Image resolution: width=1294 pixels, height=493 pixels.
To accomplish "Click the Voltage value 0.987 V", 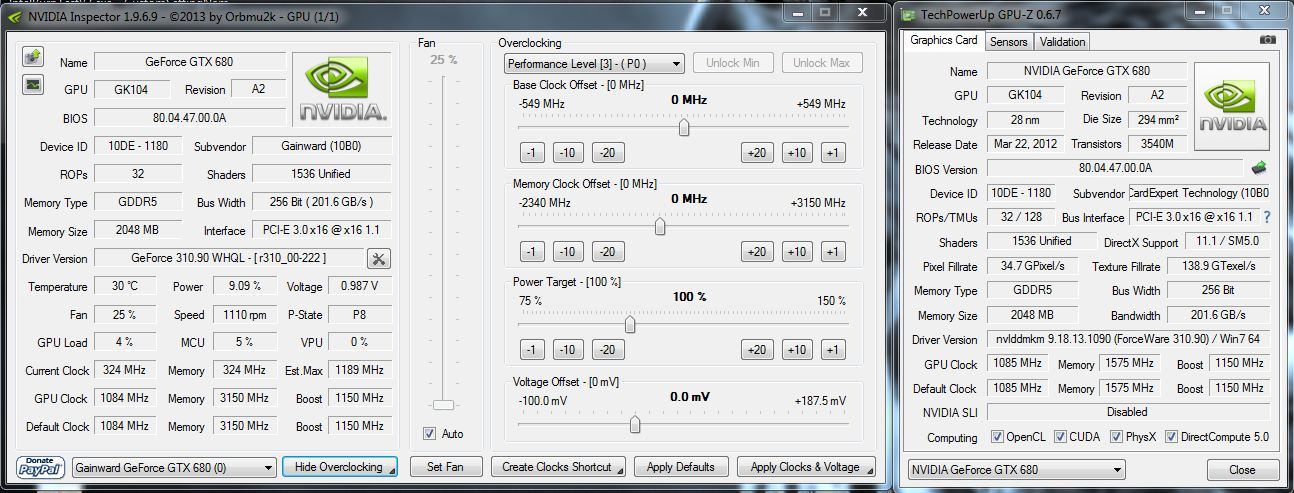I will [x=360, y=286].
